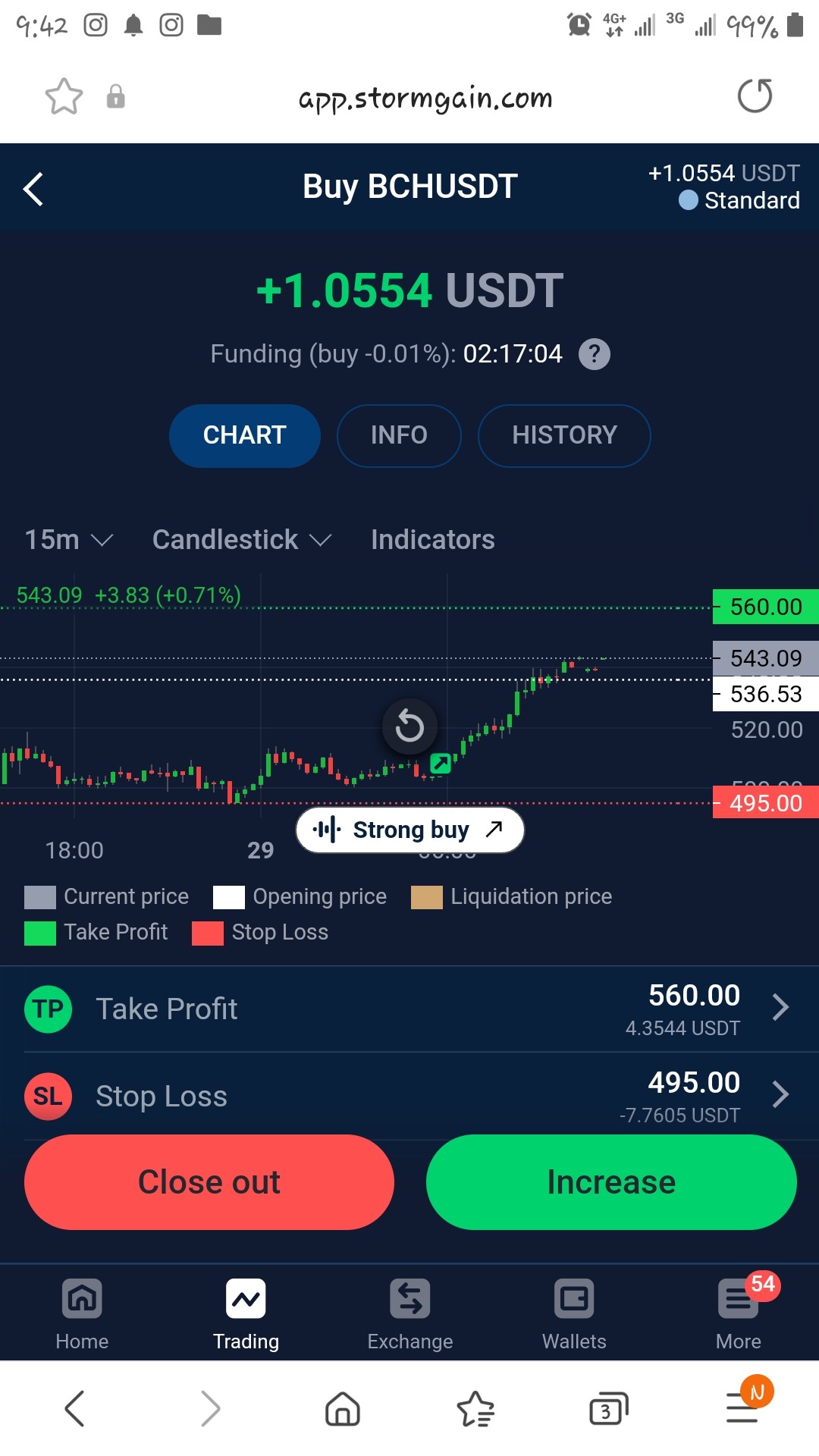
Task: Tap the funding countdown 02:17:04
Action: pos(513,354)
